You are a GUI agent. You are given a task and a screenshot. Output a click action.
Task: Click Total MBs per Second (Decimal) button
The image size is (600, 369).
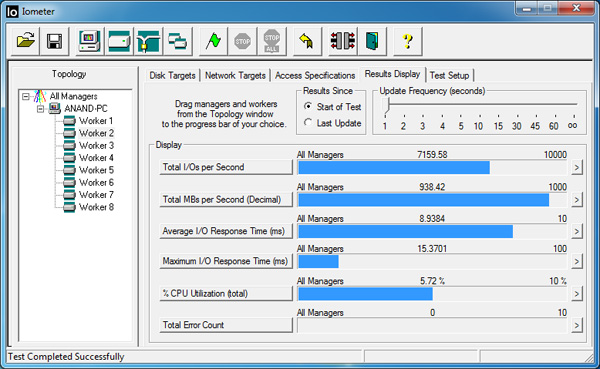coord(226,199)
